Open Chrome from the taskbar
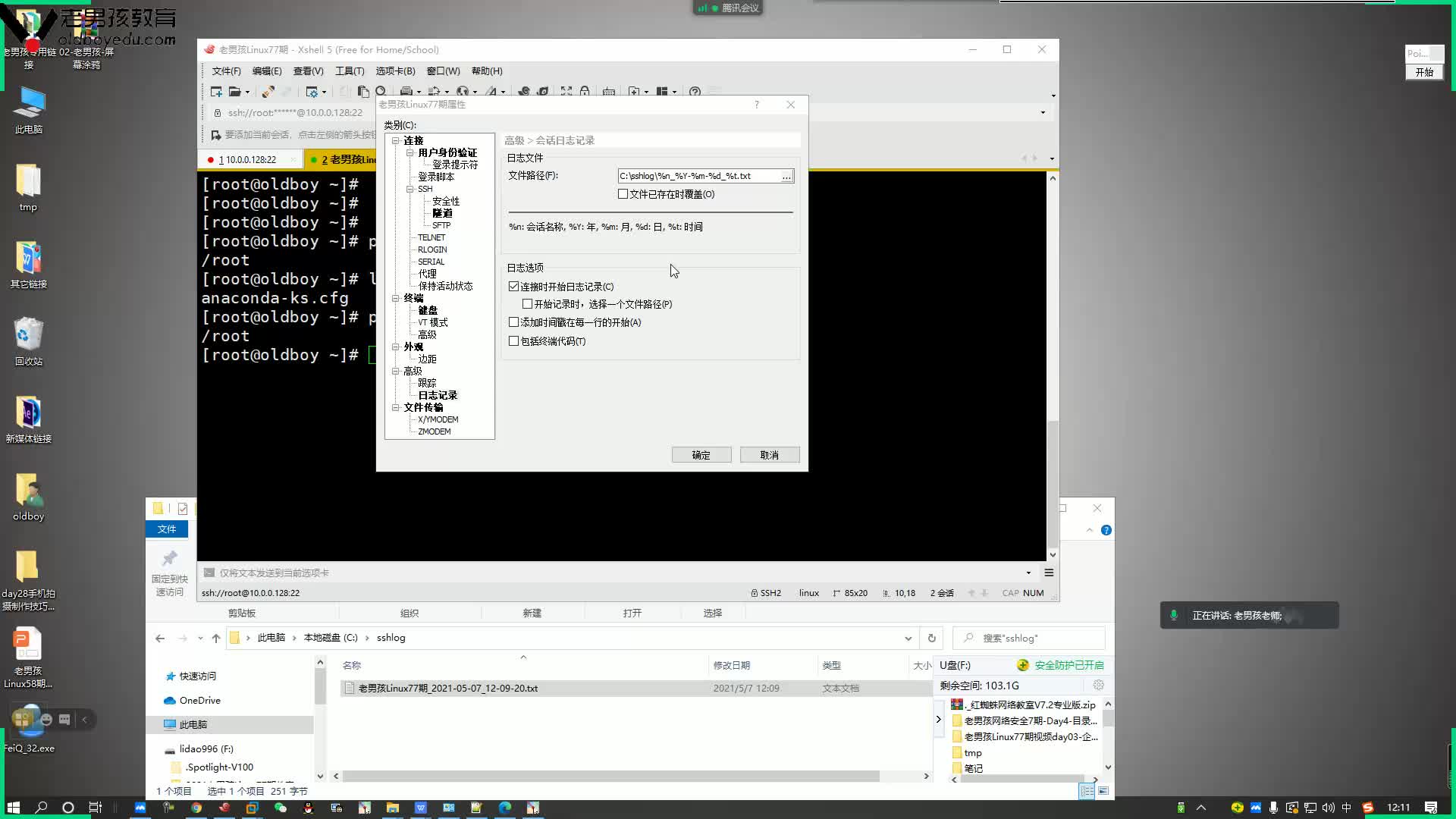 tap(196, 808)
